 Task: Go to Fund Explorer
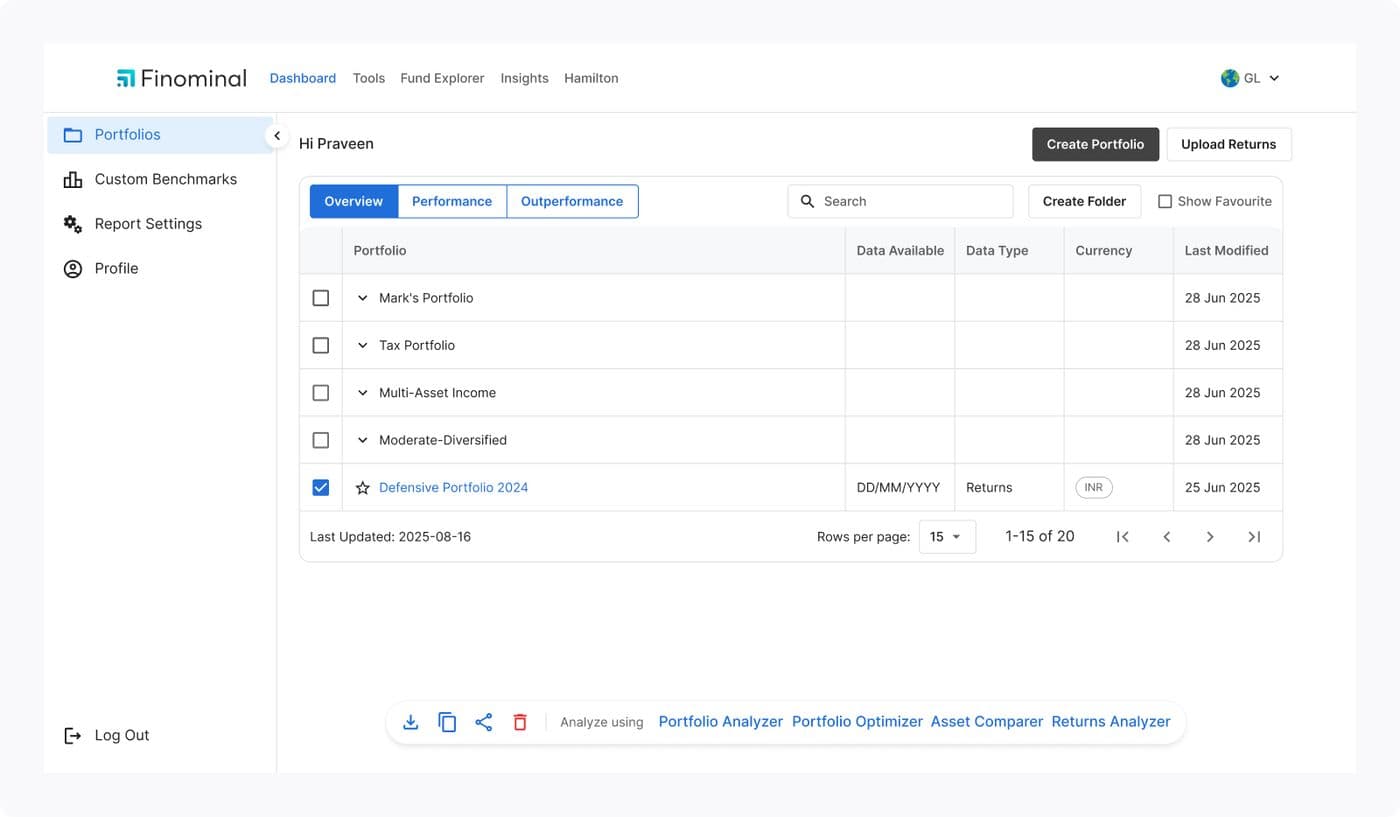tap(442, 78)
